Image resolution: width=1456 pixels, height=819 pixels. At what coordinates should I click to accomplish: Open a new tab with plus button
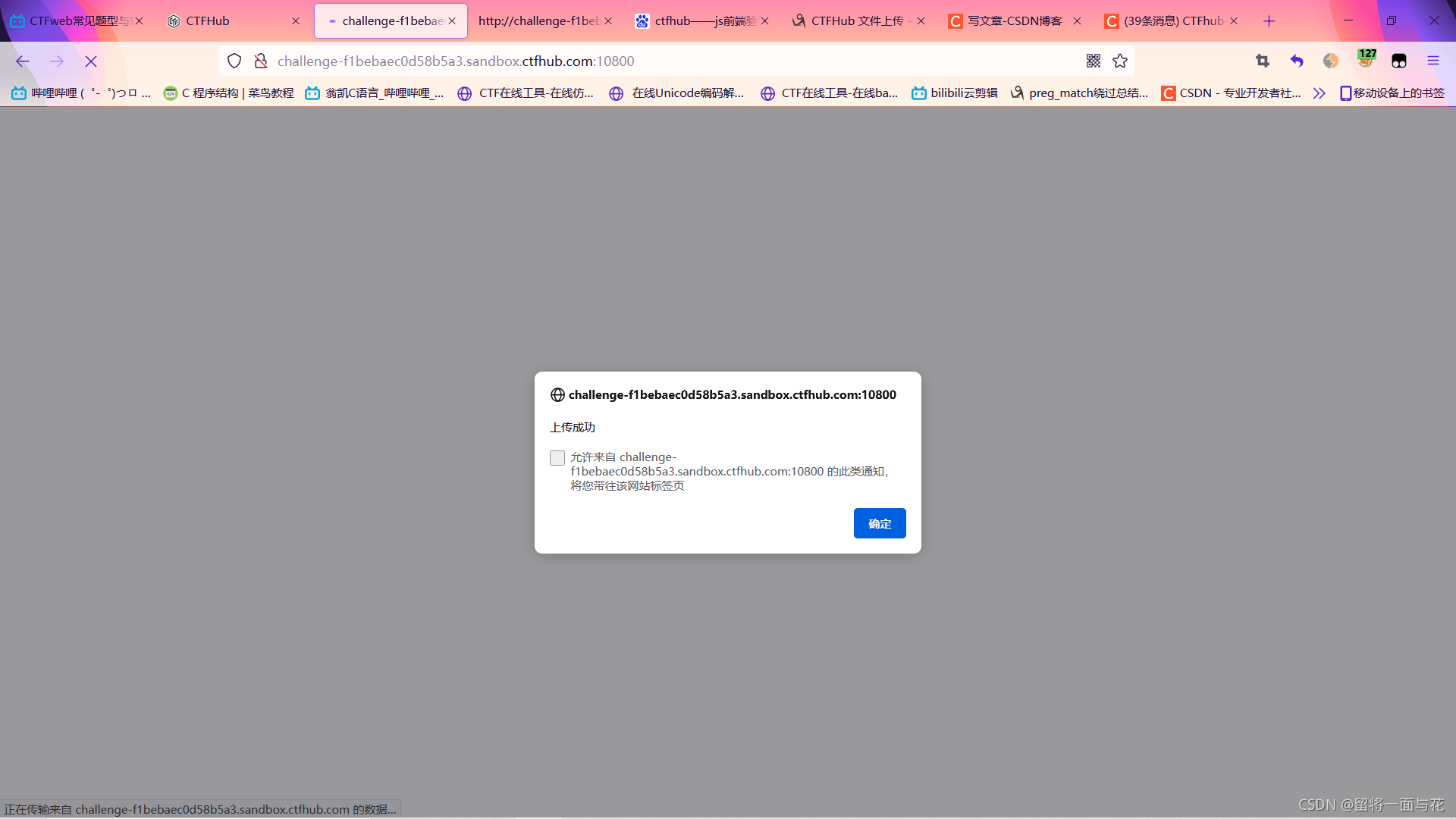1269,20
